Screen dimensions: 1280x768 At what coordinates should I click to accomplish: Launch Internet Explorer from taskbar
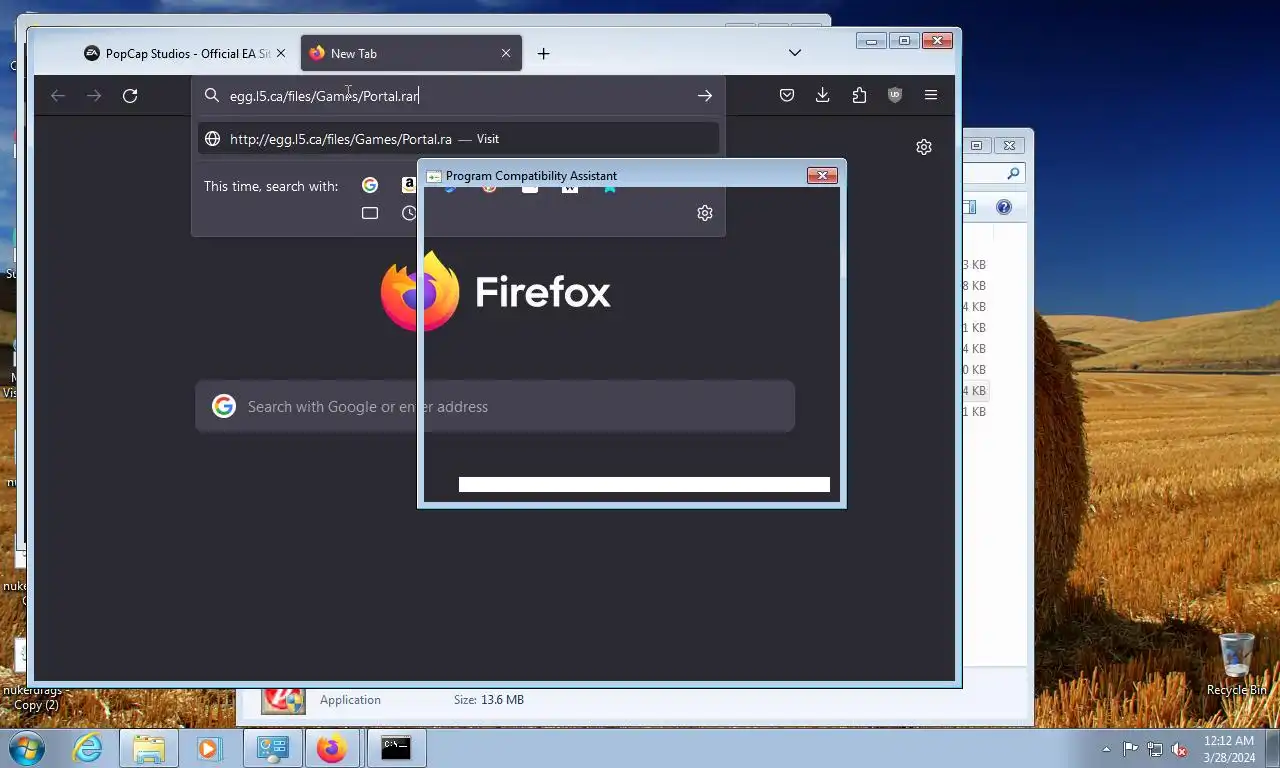(87, 748)
